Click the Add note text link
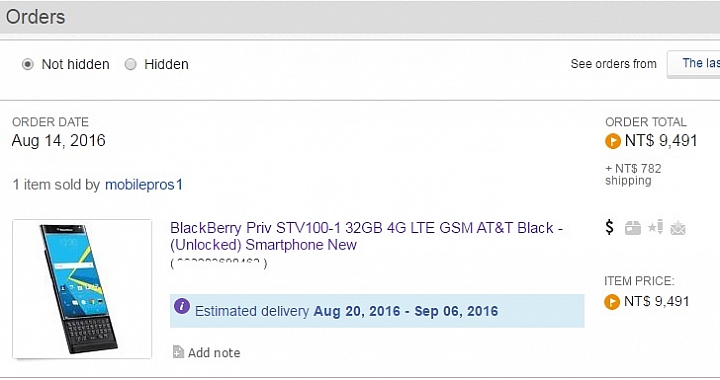This screenshot has height=380, width=720. coord(214,352)
